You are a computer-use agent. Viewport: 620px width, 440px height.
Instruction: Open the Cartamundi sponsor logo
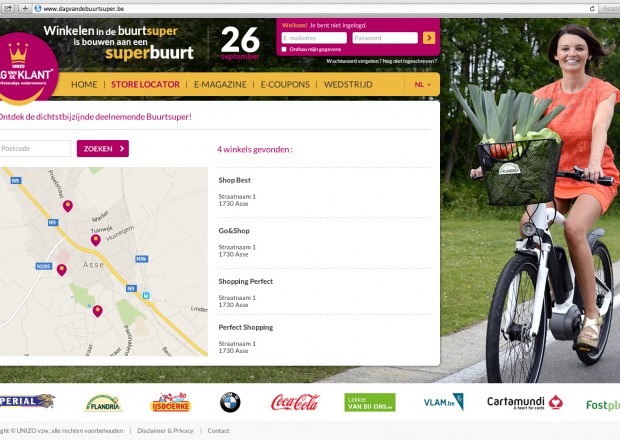pos(525,402)
